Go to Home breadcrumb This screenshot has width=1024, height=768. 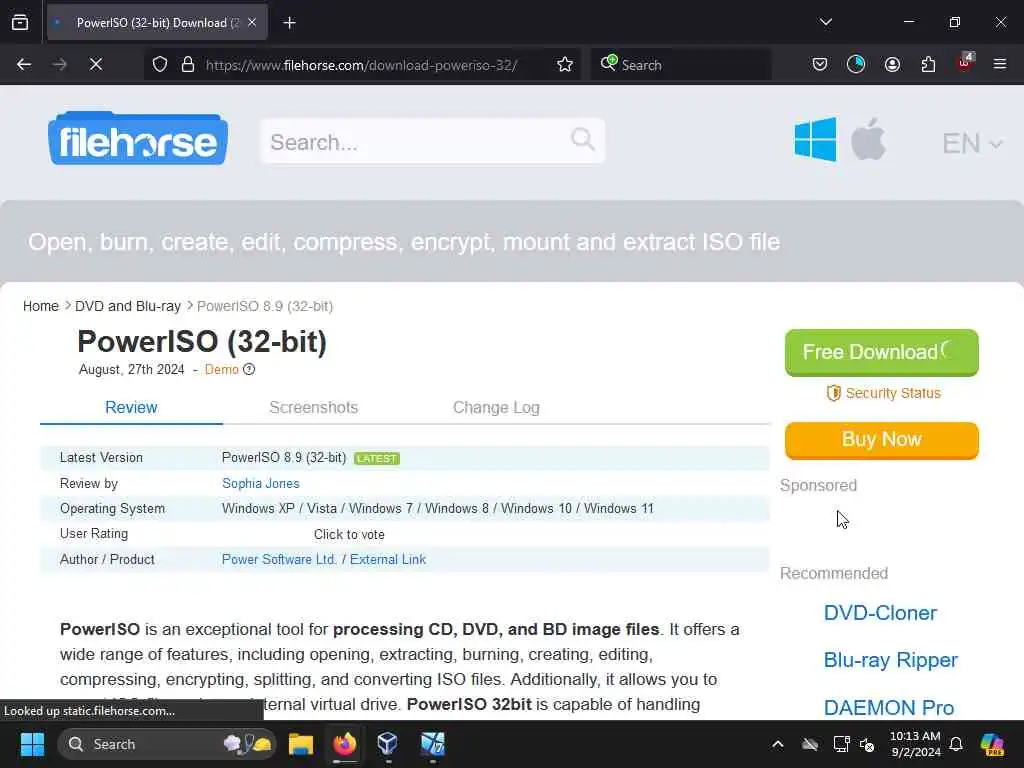tap(40, 306)
